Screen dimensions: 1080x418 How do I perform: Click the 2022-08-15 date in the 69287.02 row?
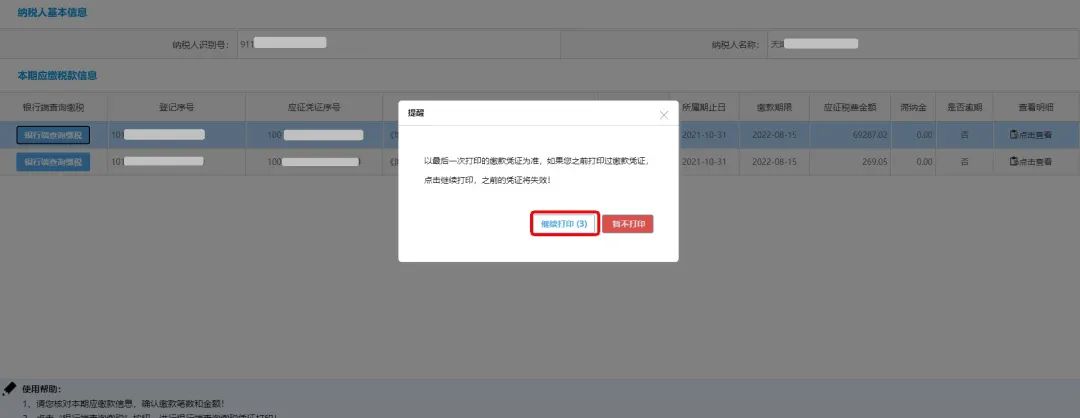click(776, 136)
